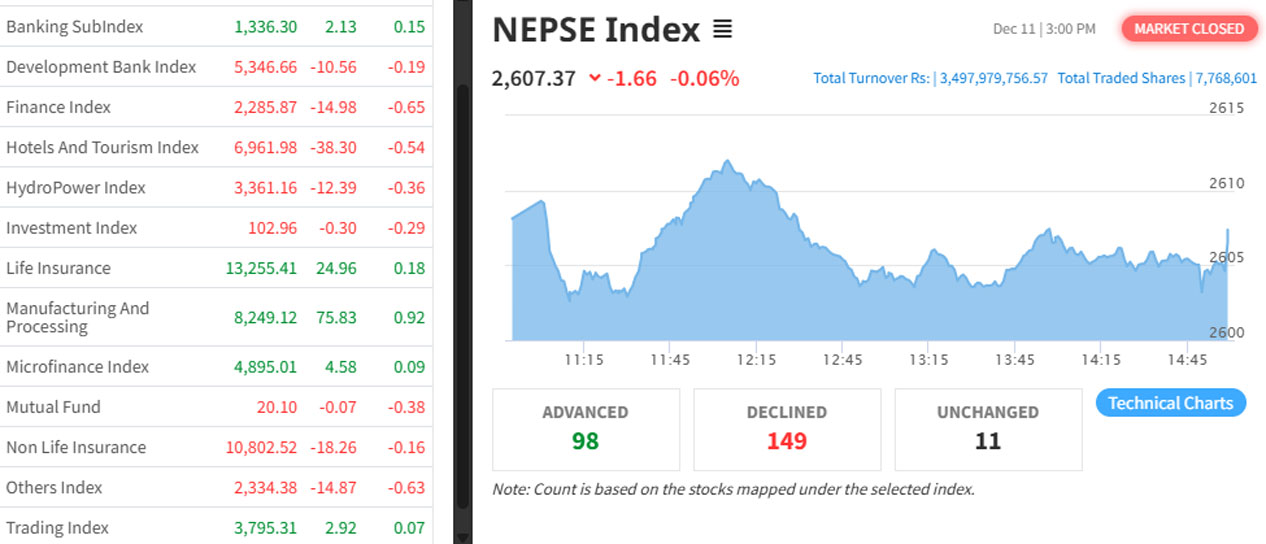Open the Technical Charts button
Screen dimensions: 1266x544
pos(1170,403)
